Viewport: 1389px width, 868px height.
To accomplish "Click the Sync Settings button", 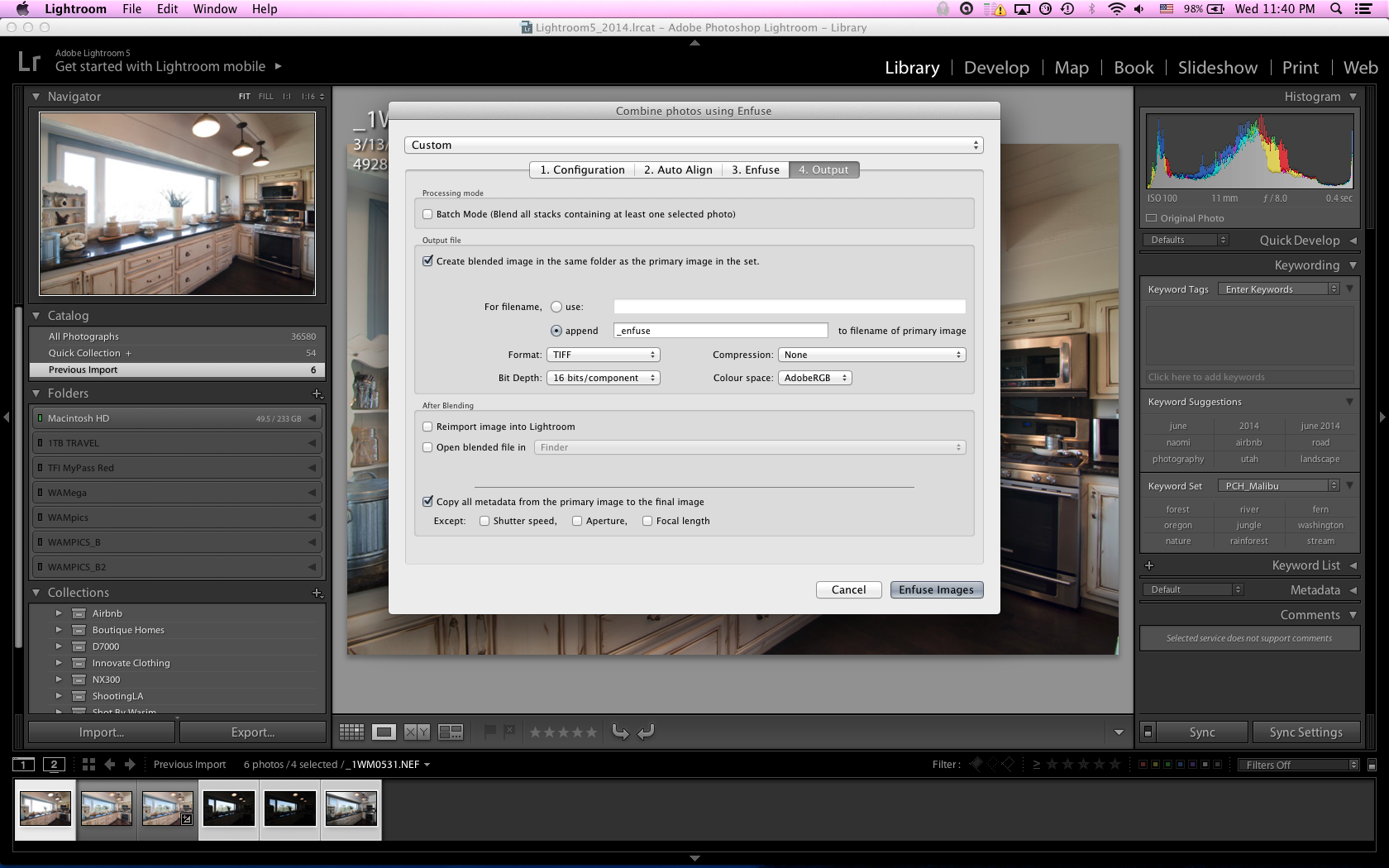I will 1305,732.
